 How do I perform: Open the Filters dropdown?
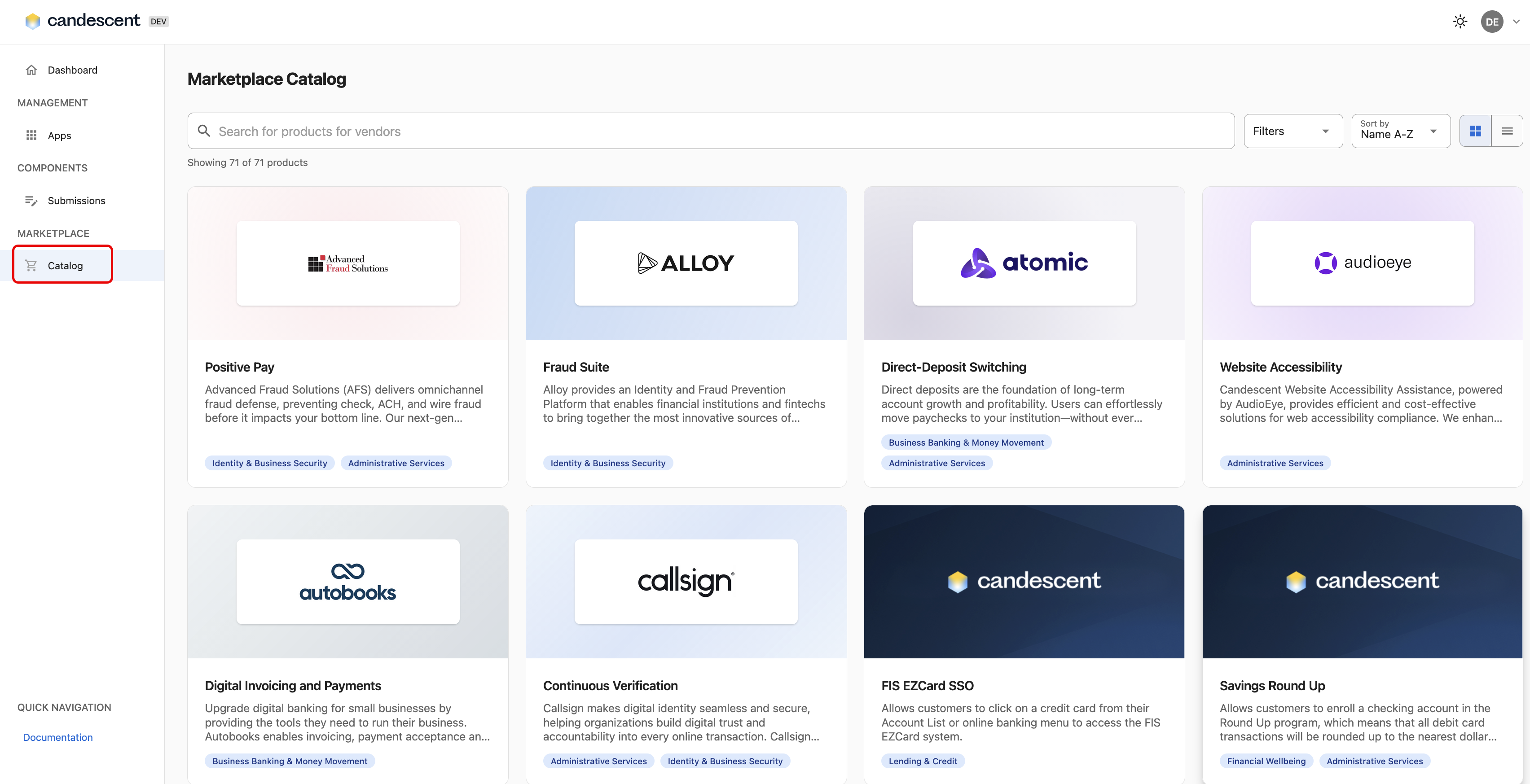click(x=1293, y=131)
